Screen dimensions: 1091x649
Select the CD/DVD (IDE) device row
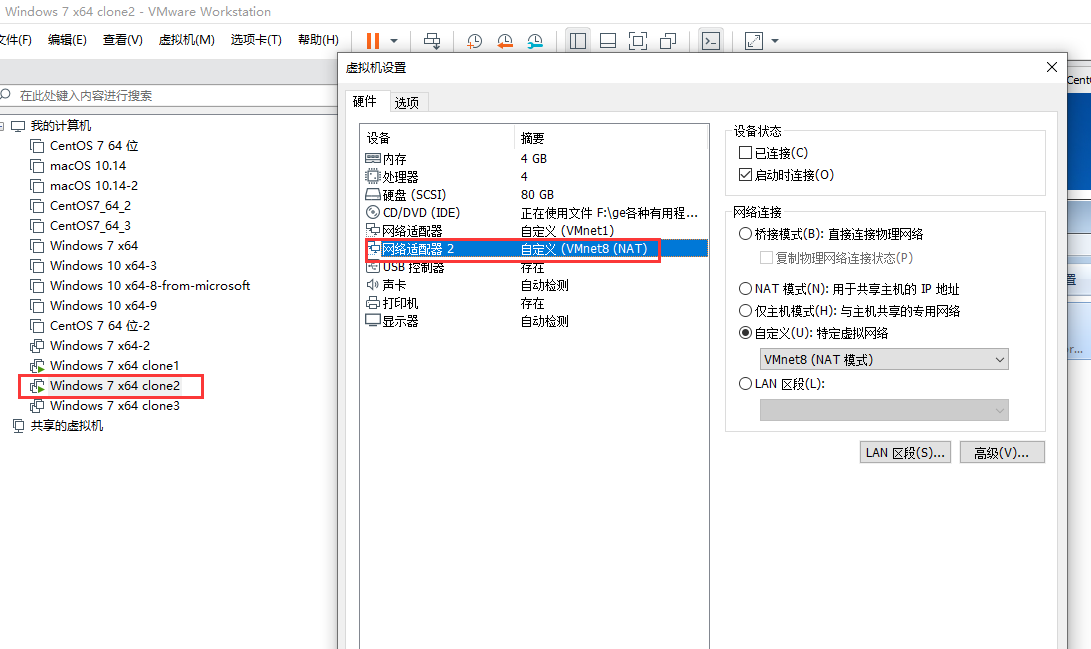pyautogui.click(x=534, y=213)
